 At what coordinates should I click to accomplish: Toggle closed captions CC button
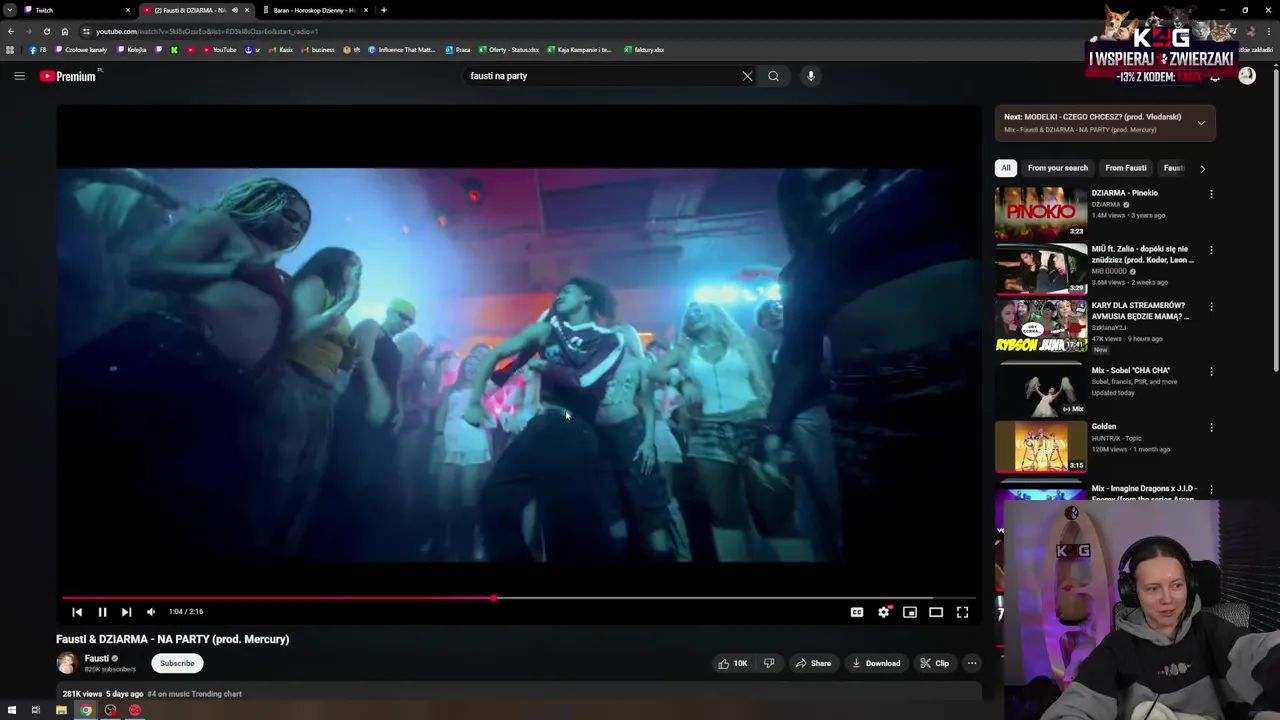[857, 612]
